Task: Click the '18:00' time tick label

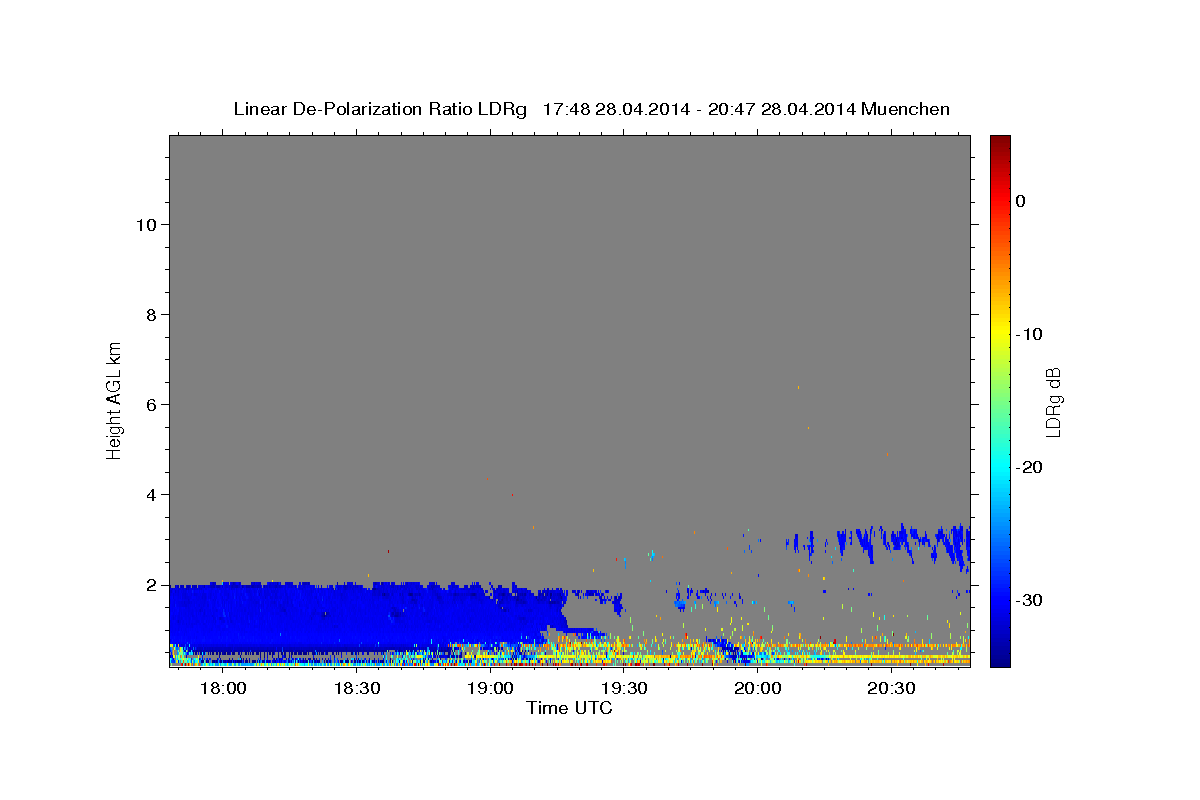Action: [224, 689]
